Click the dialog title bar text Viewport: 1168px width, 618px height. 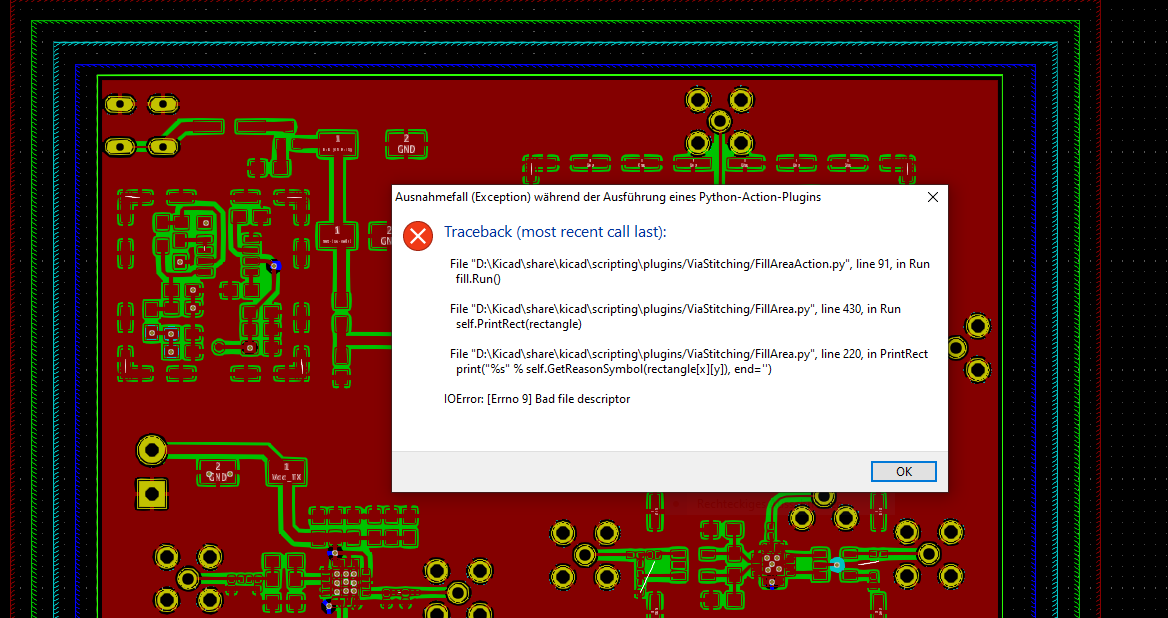608,197
